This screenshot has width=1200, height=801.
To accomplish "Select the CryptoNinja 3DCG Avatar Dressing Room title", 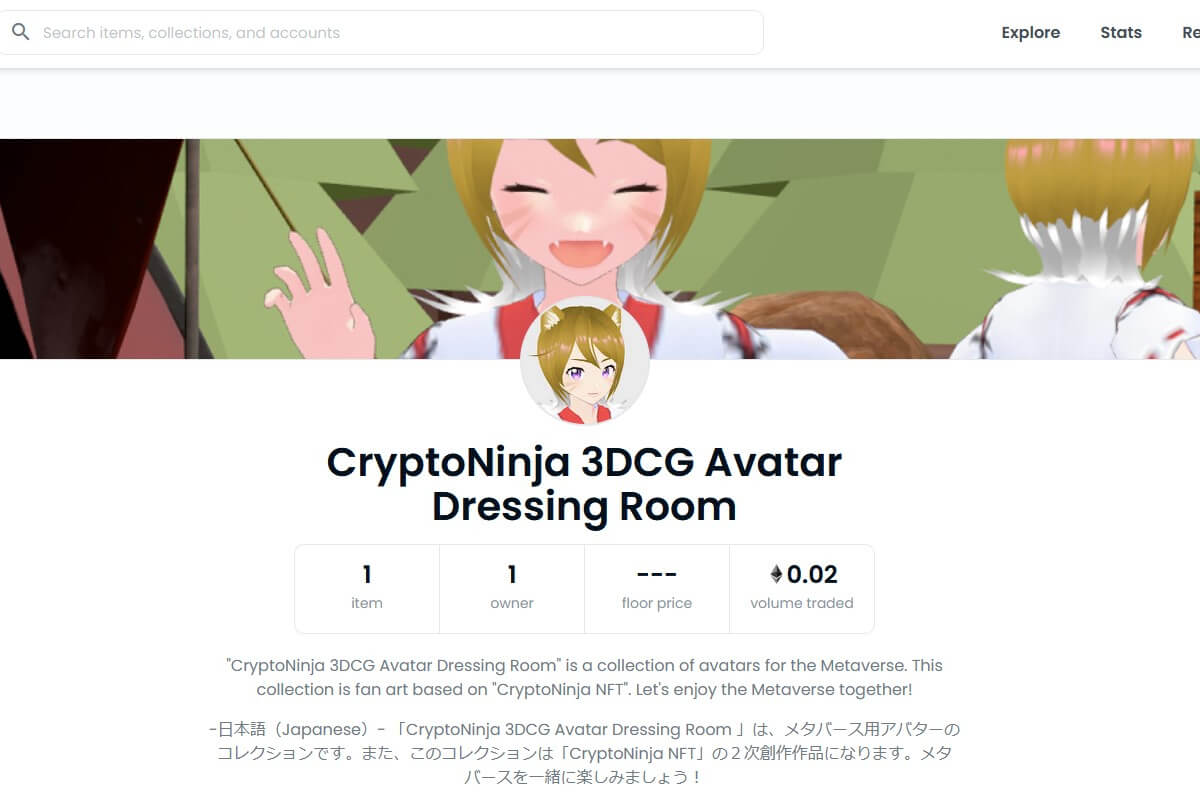I will click(585, 484).
